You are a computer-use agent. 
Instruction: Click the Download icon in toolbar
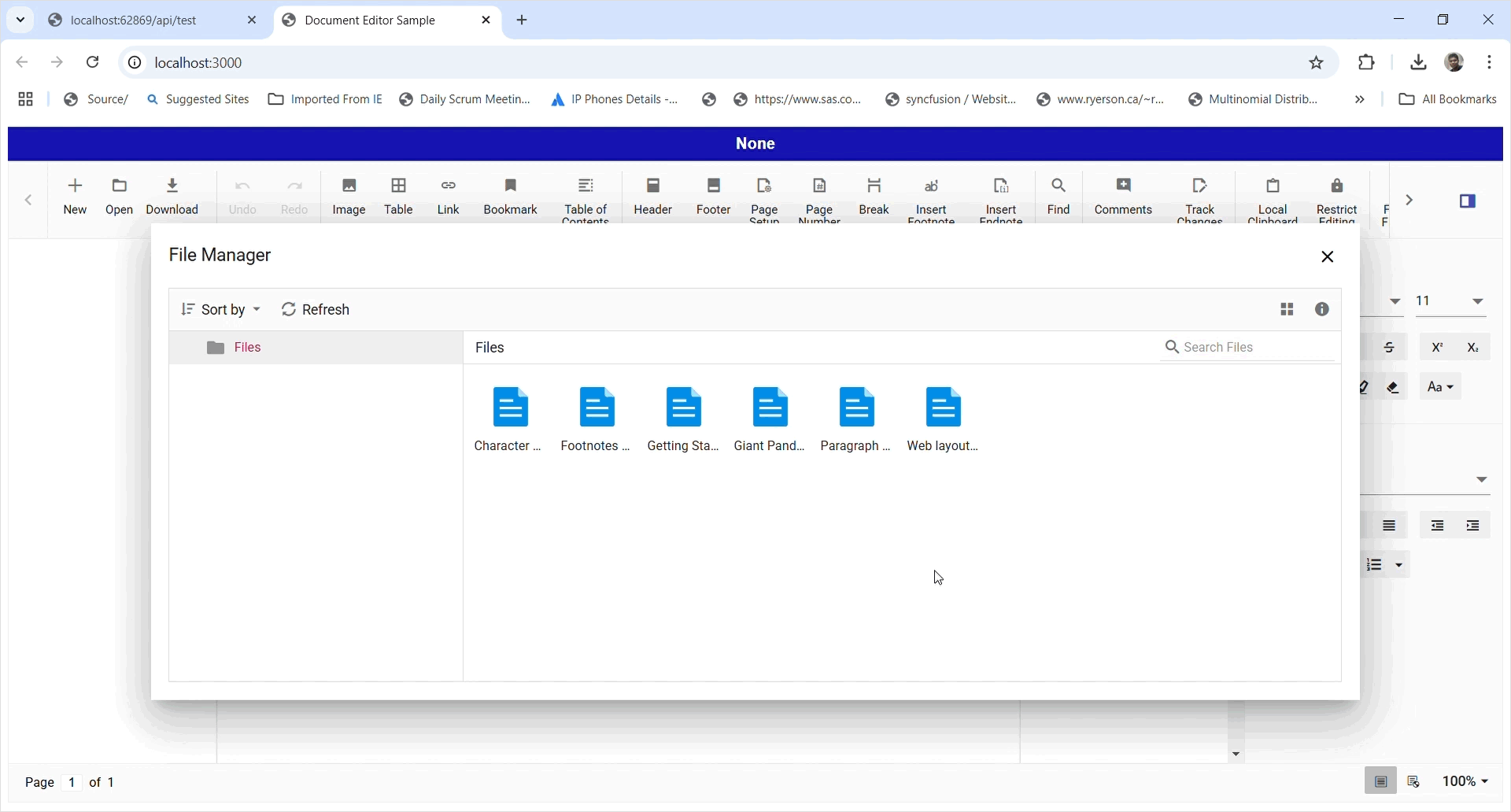(172, 195)
